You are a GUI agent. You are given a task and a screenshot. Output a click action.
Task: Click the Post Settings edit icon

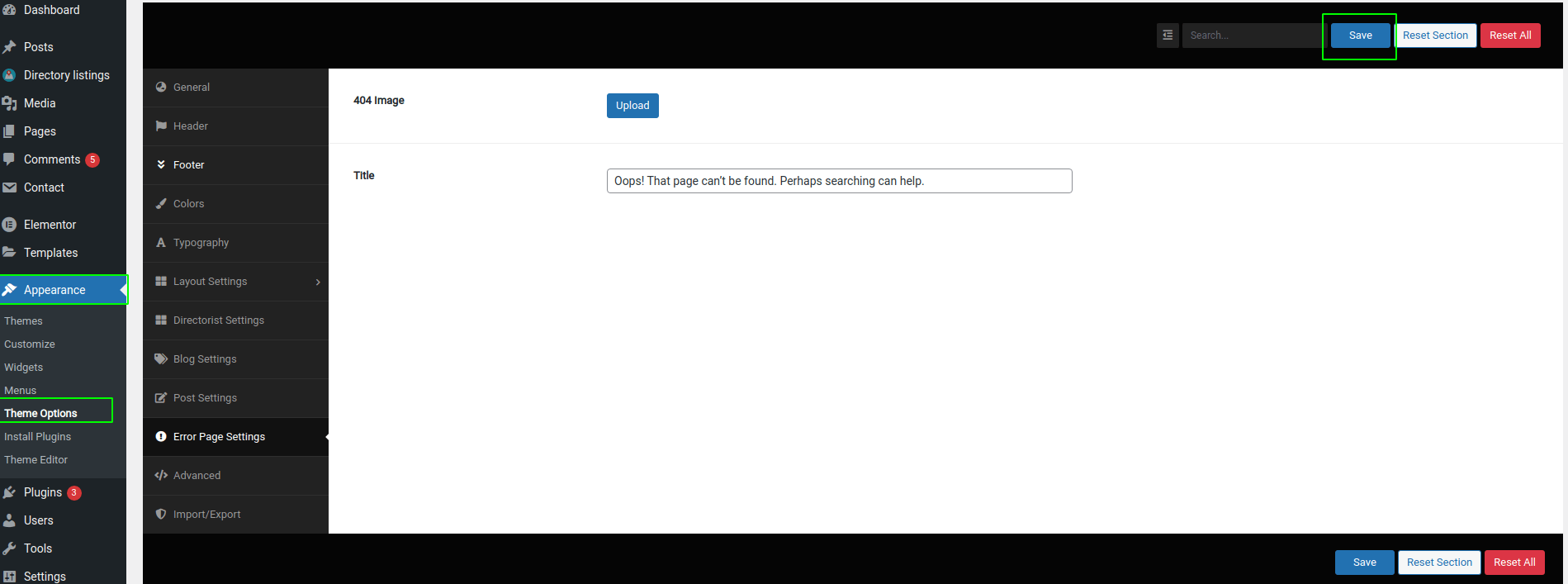tap(161, 398)
